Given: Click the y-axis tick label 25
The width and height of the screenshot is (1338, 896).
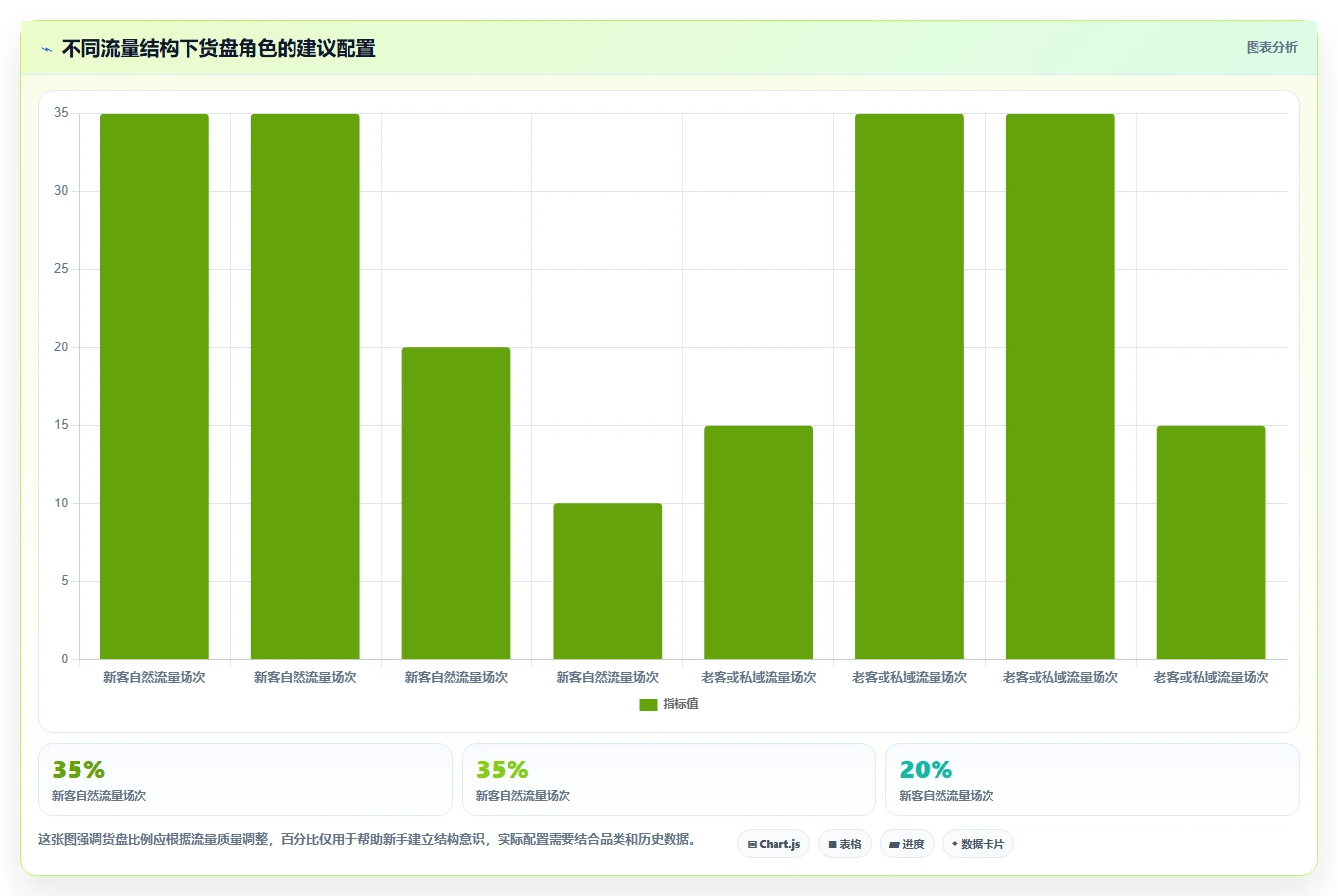Looking at the screenshot, I should tap(61, 269).
